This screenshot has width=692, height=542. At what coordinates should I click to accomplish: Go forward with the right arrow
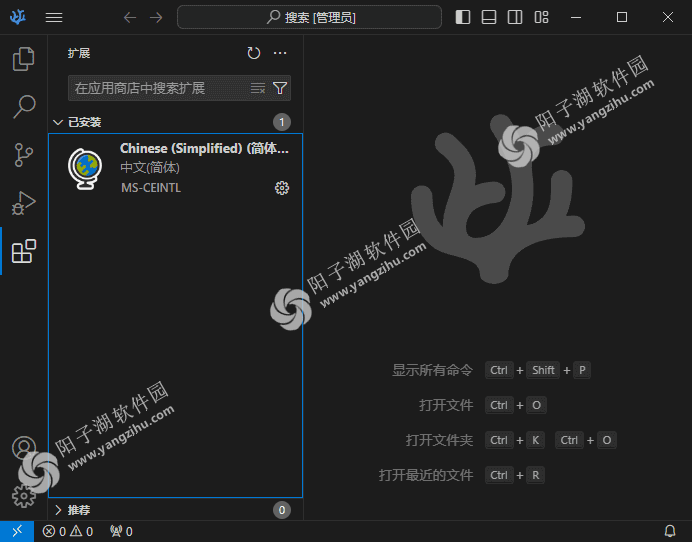click(156, 17)
